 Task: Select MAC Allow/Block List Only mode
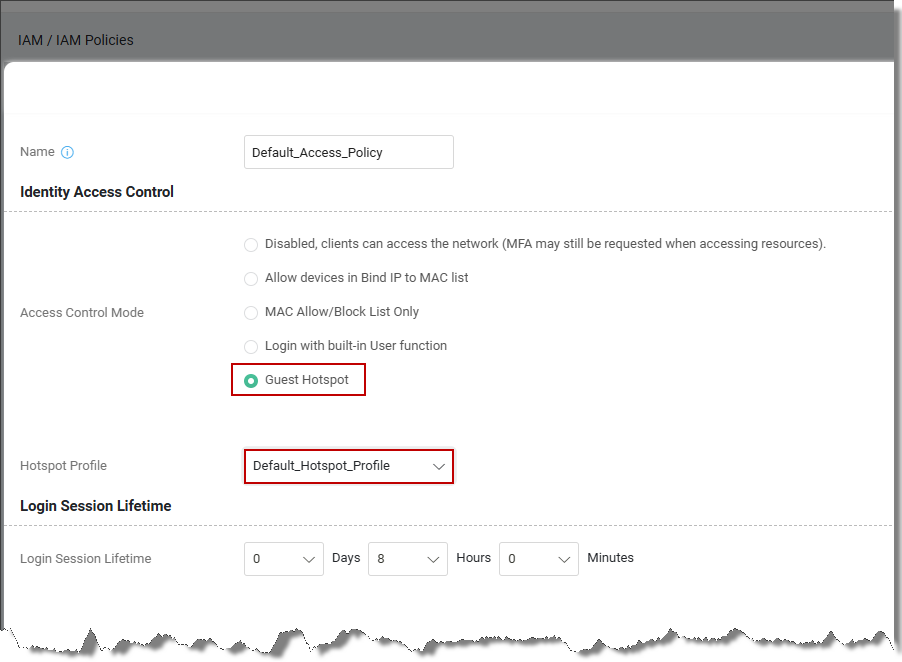(x=251, y=313)
